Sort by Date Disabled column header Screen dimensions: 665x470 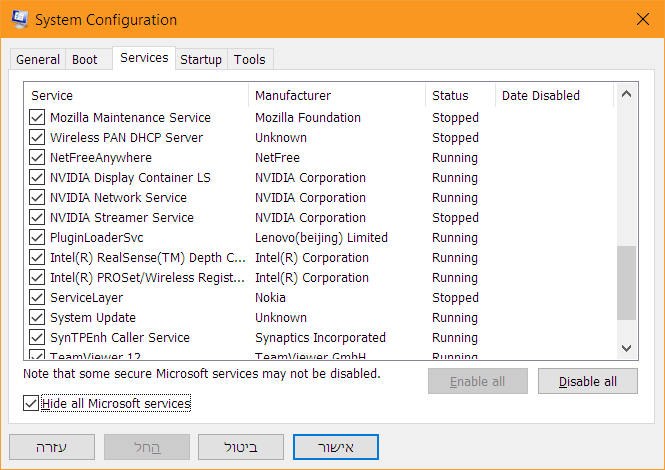(555, 95)
